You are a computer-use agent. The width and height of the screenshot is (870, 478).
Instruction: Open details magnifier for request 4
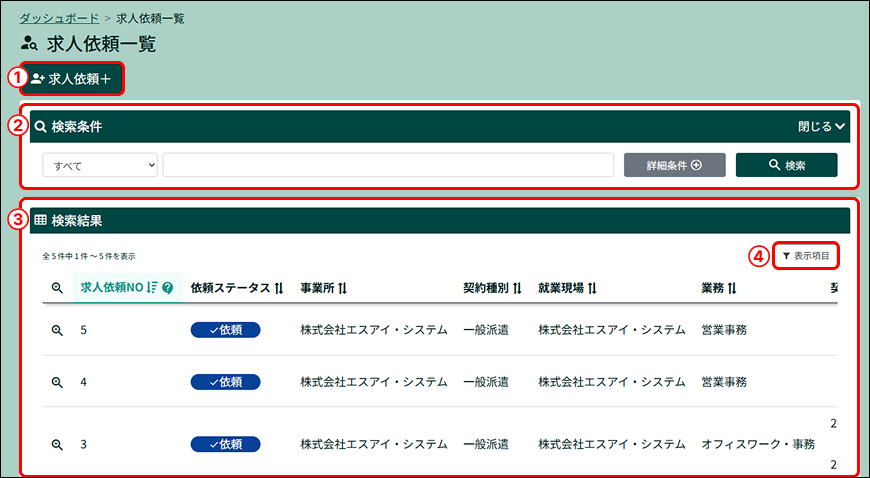pyautogui.click(x=57, y=383)
